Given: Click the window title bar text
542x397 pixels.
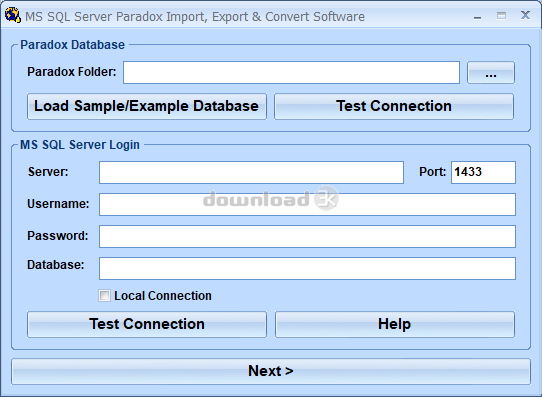Looking at the screenshot, I should point(195,17).
